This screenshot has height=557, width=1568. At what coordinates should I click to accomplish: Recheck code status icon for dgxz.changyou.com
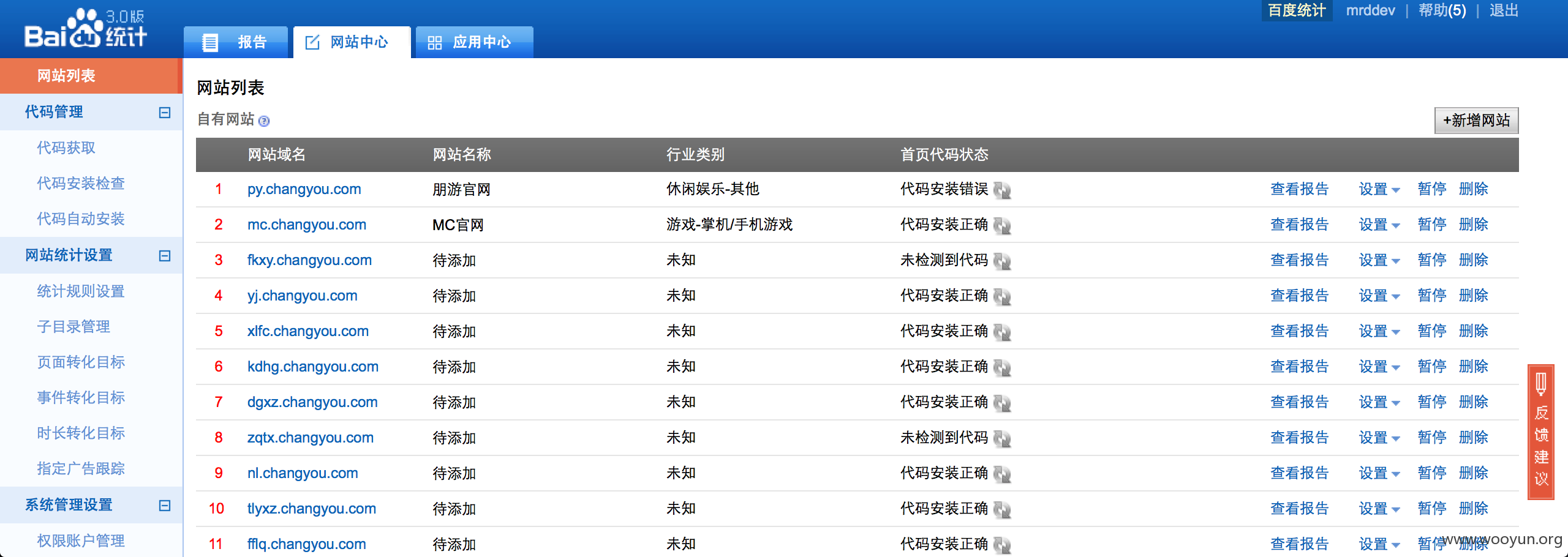pyautogui.click(x=1002, y=403)
